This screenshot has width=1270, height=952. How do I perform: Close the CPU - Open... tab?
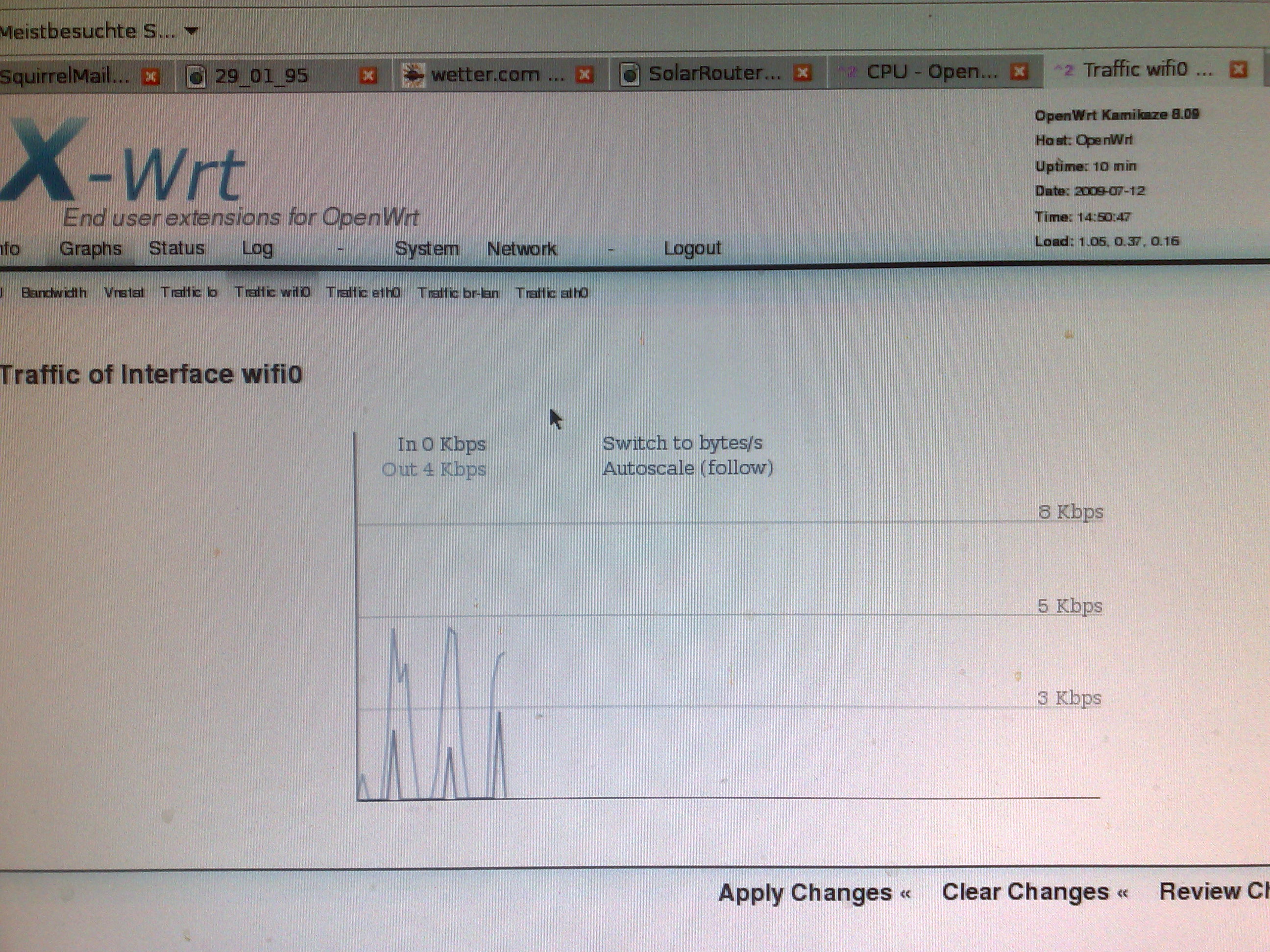coord(1019,71)
